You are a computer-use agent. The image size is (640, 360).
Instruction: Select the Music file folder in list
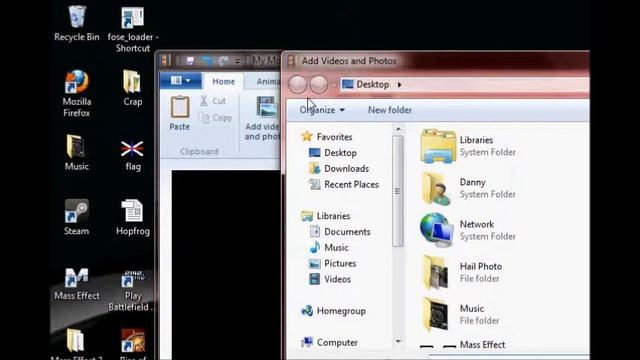(460, 314)
